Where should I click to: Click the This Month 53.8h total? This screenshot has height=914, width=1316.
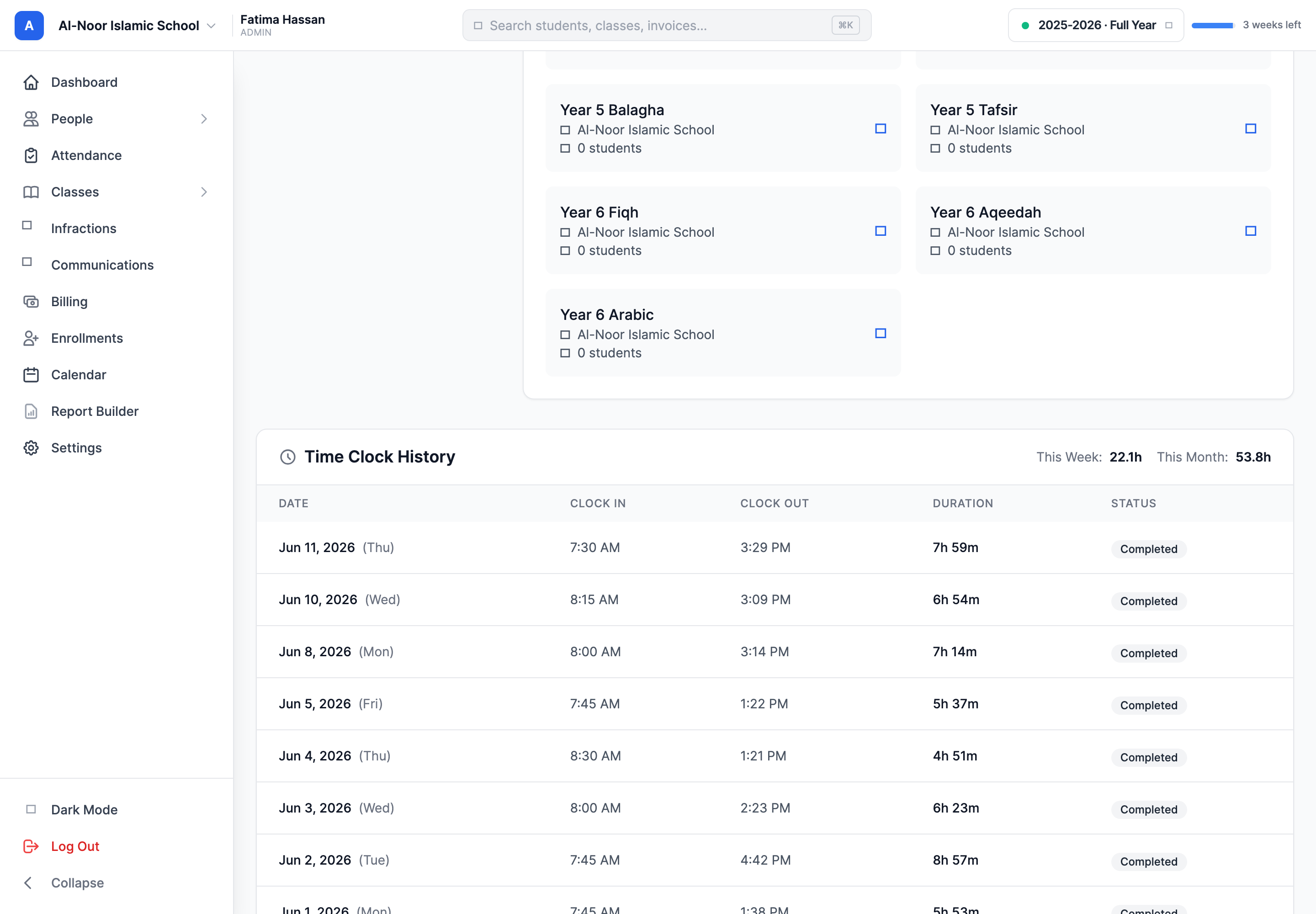coord(1214,457)
